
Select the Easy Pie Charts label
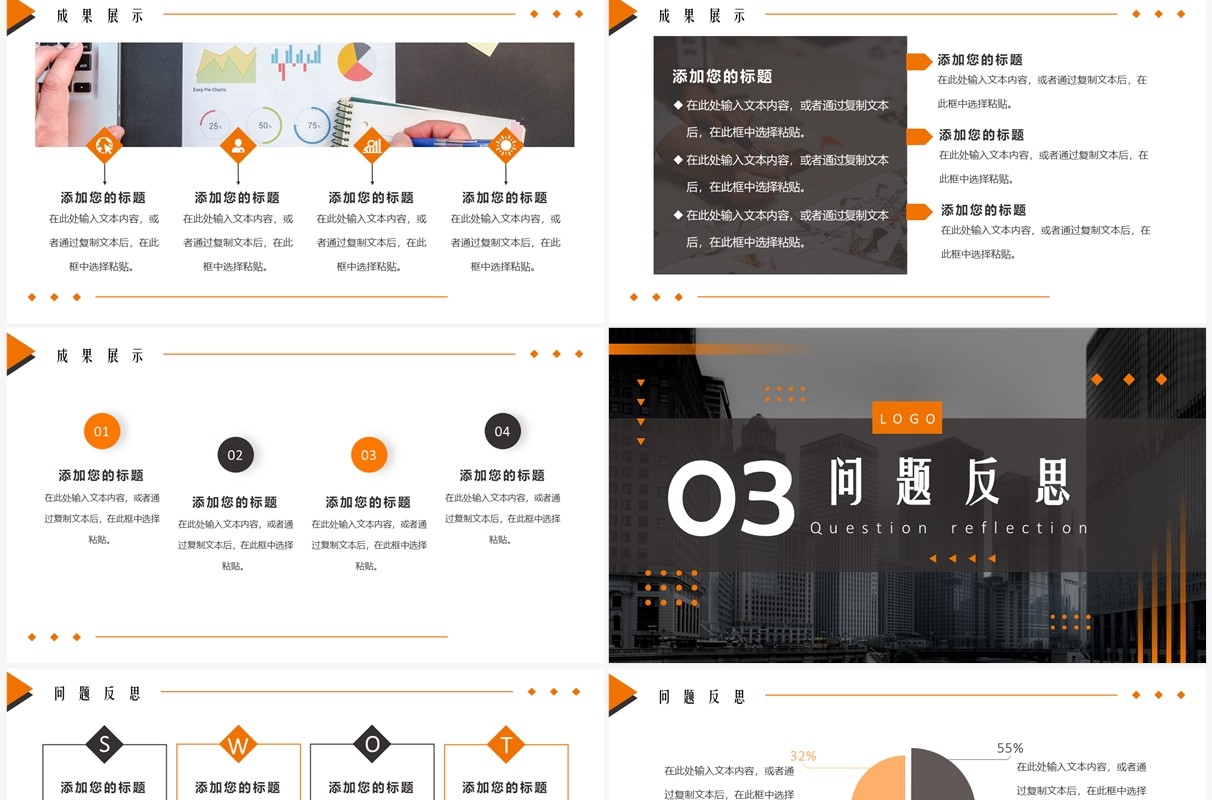209,90
